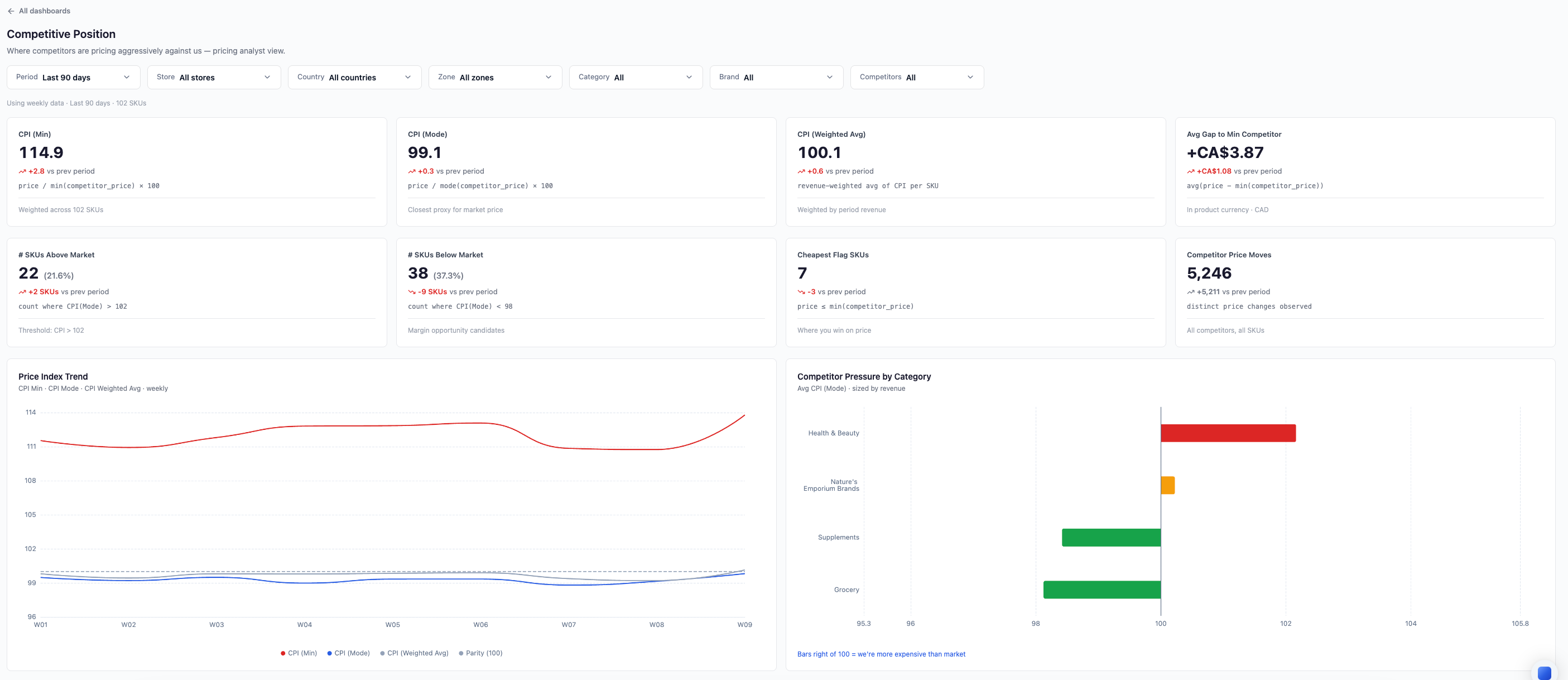1568x680 pixels.
Task: Click the blue floating widget button
Action: coord(1544,672)
